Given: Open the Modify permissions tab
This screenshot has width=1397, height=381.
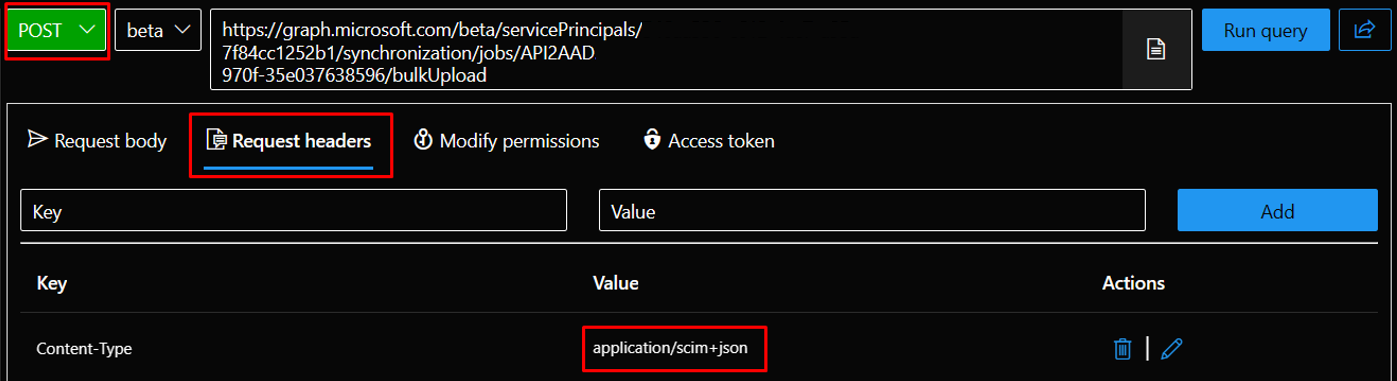Looking at the screenshot, I should pyautogui.click(x=506, y=141).
